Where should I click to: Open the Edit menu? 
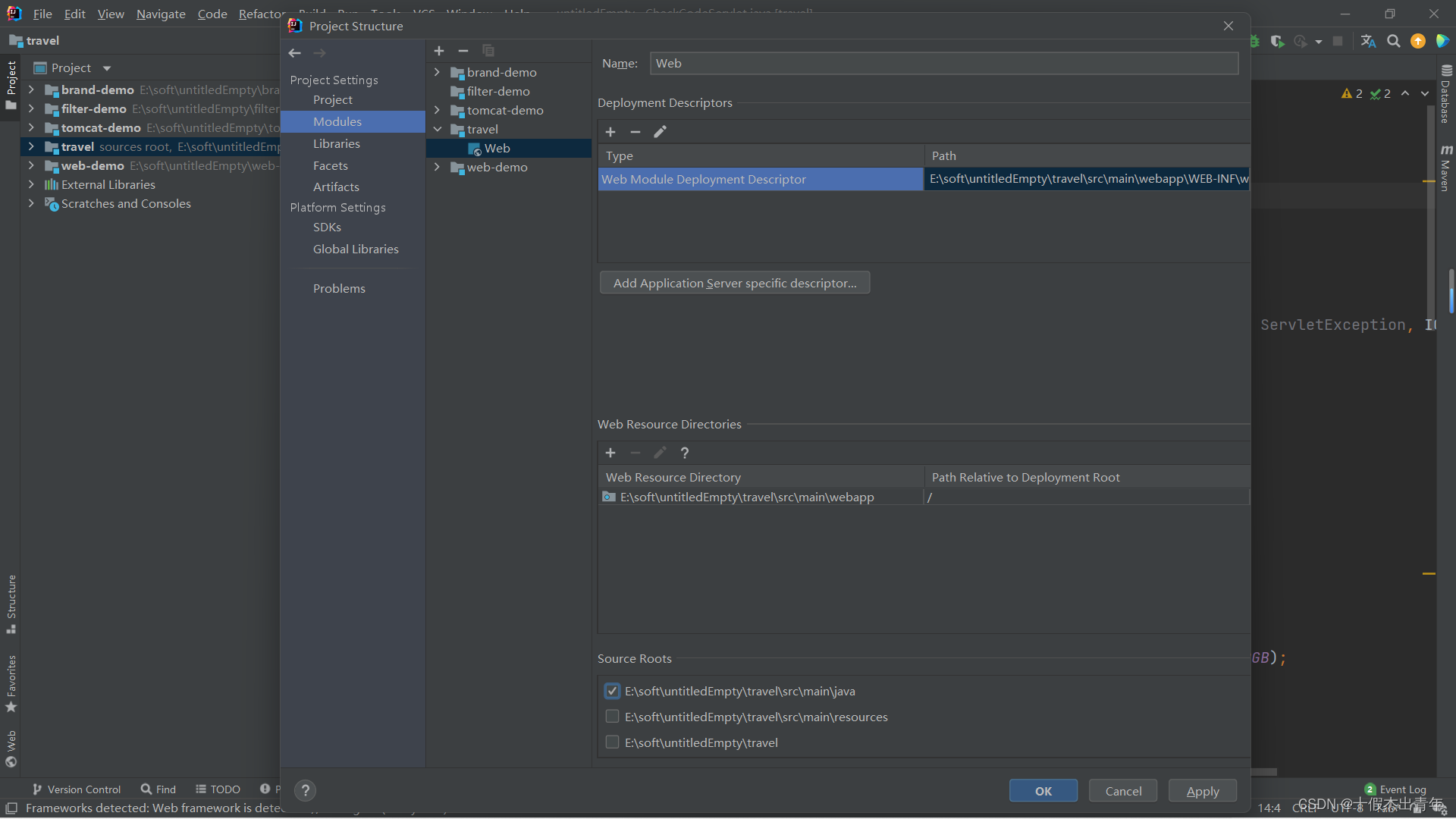(74, 14)
